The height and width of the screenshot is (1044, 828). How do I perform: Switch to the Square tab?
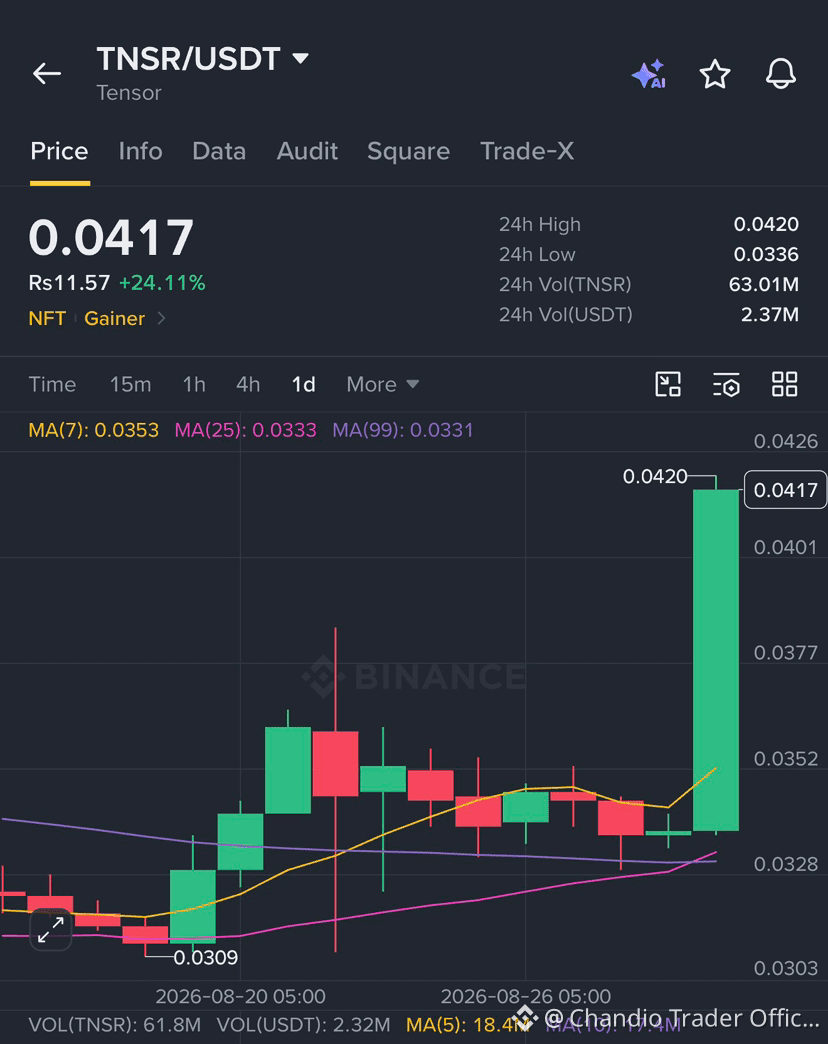click(409, 151)
